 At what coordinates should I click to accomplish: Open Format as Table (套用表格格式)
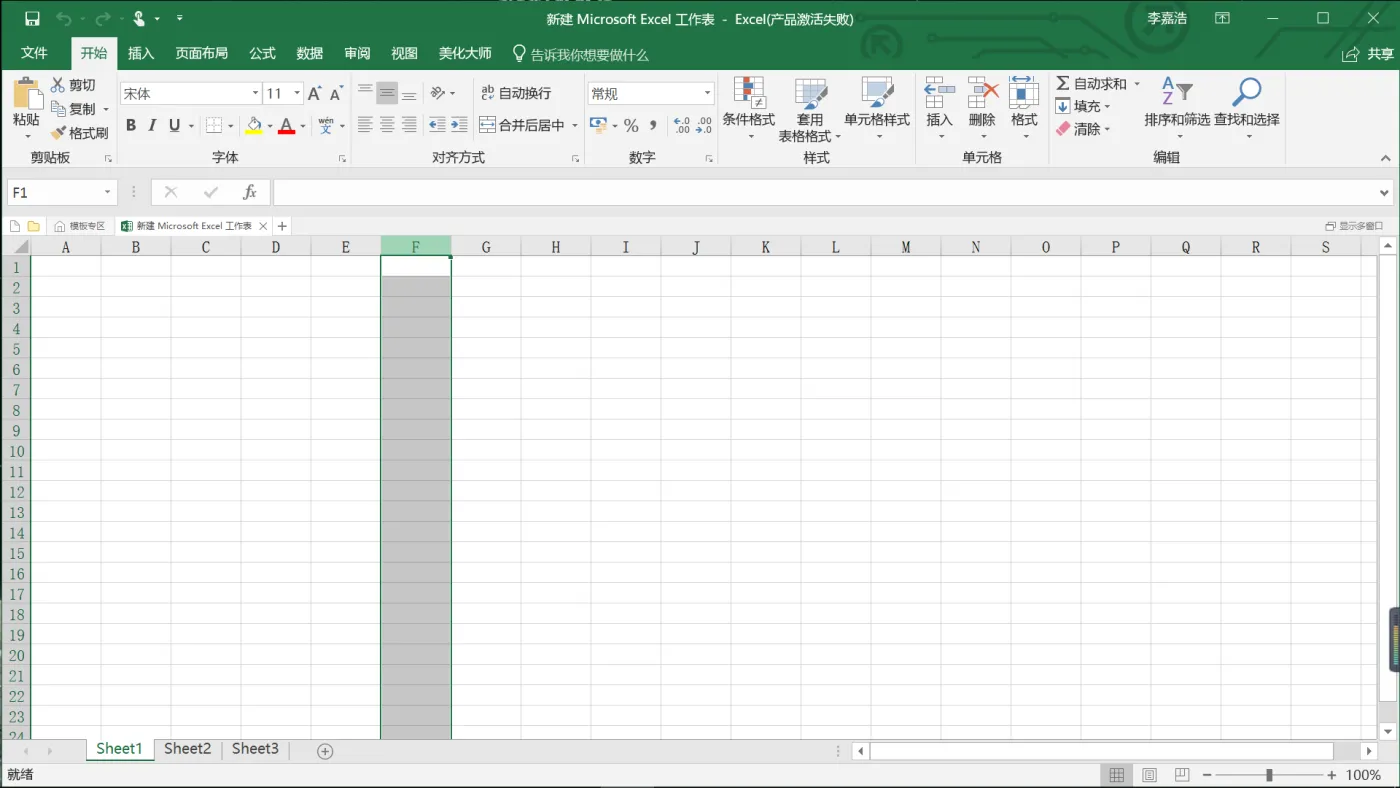pos(810,108)
